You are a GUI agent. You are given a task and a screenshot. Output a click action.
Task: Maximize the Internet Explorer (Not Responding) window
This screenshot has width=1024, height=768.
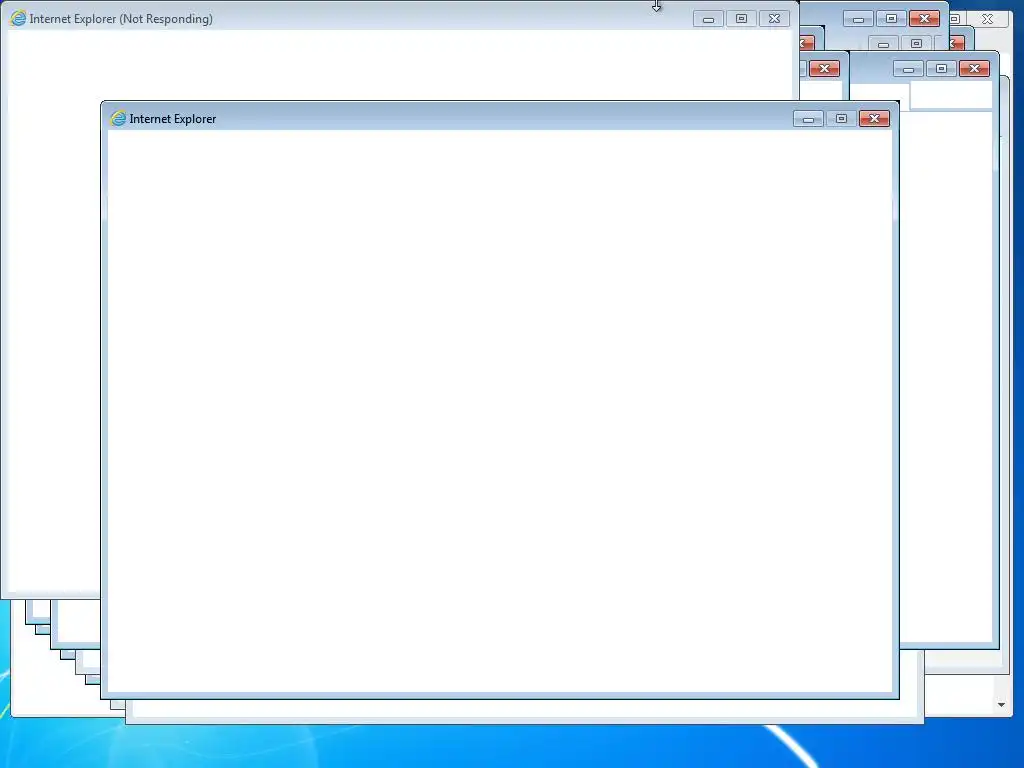pyautogui.click(x=741, y=18)
